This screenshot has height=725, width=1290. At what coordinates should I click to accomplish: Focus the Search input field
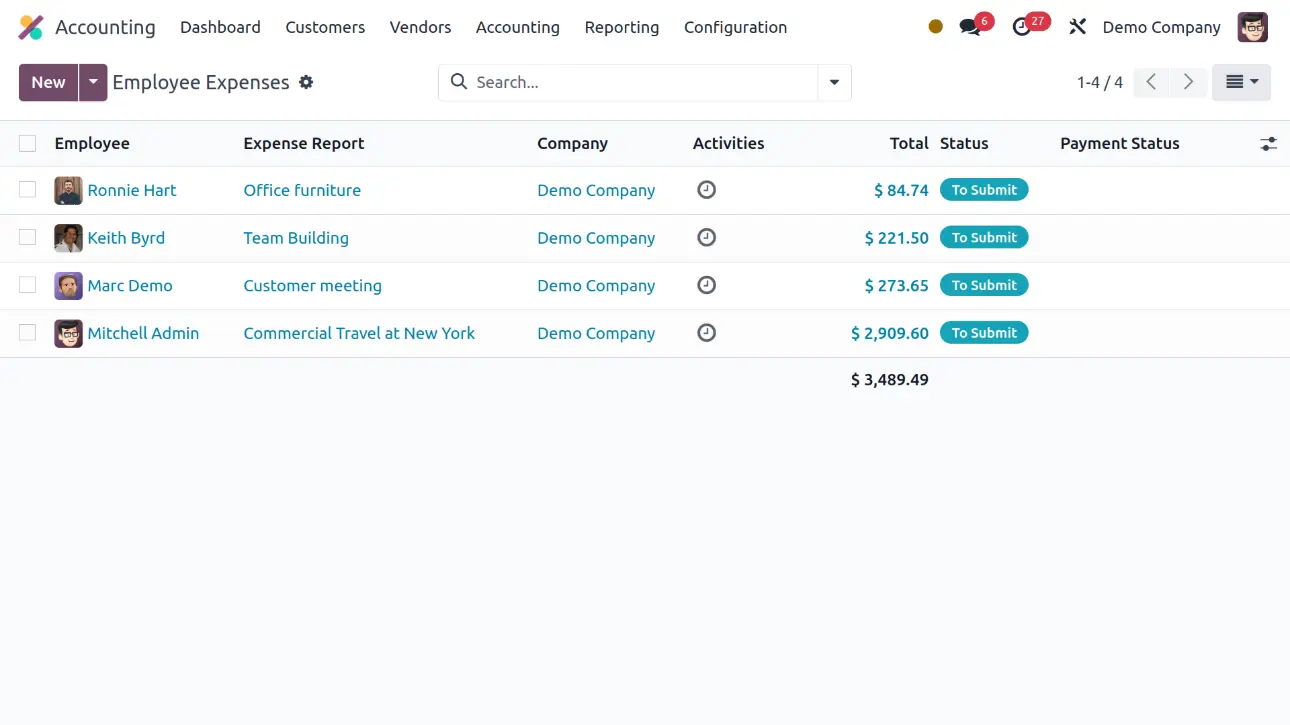pos(640,82)
